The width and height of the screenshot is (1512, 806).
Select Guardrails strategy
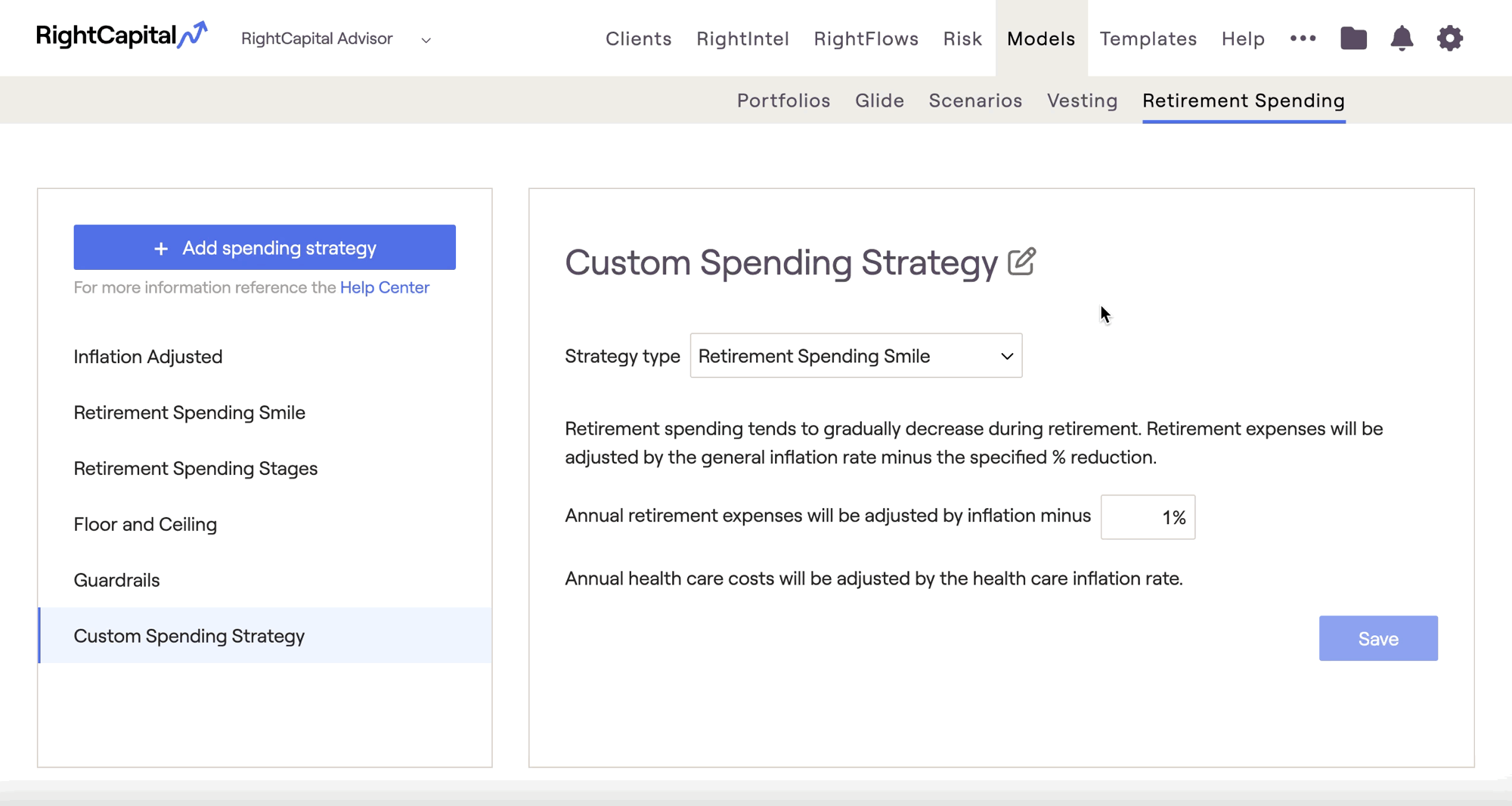click(265, 580)
